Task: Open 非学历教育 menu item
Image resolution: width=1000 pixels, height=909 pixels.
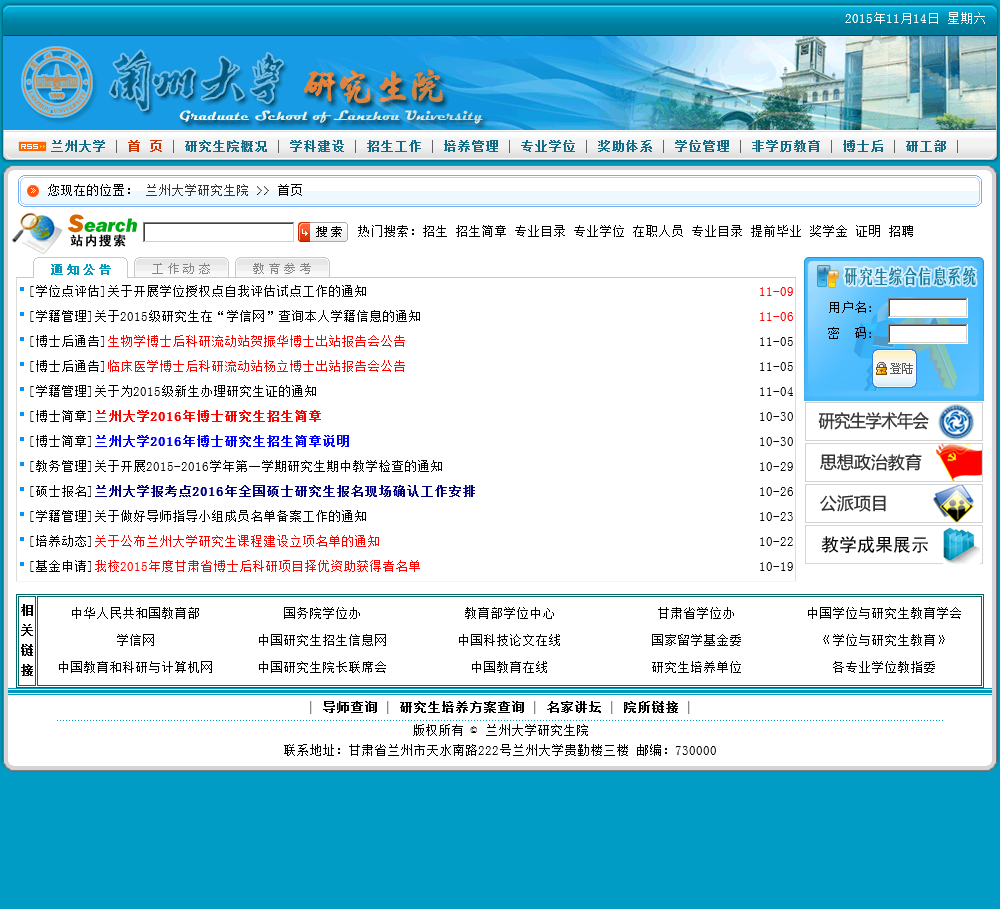Action: [786, 146]
